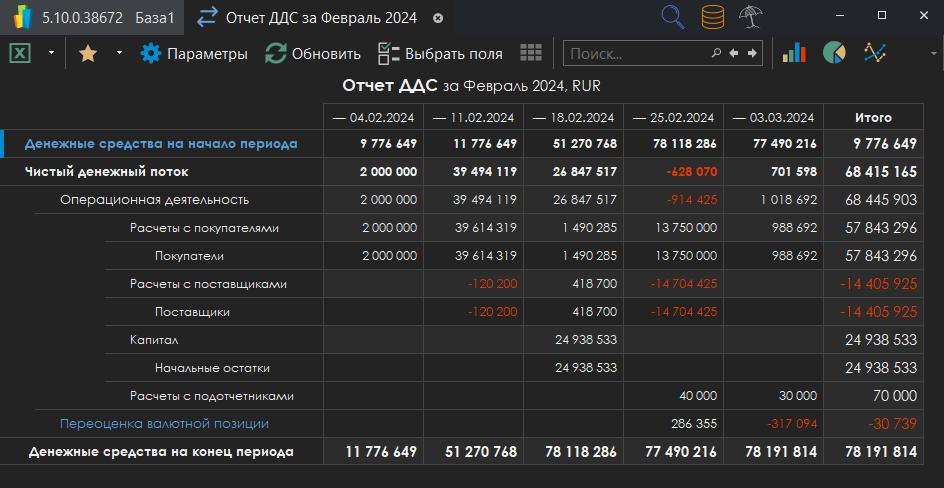The image size is (944, 488).
Task: Click the Excel export icon
Action: click(19, 54)
